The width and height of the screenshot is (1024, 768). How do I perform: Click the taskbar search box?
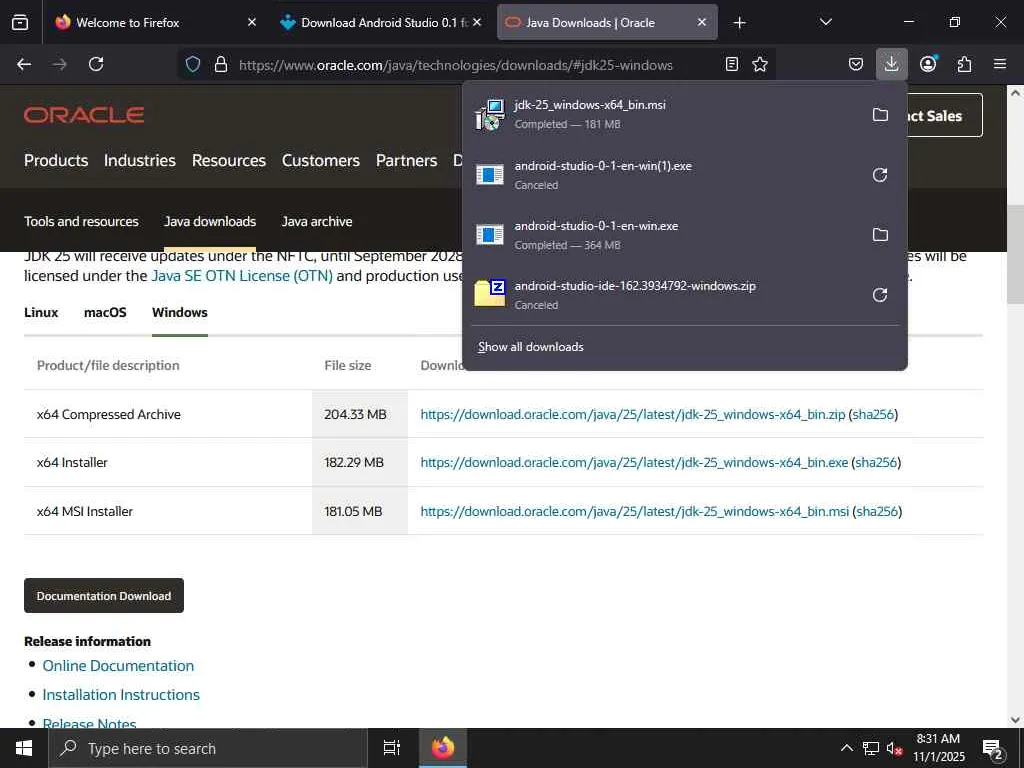pos(208,748)
